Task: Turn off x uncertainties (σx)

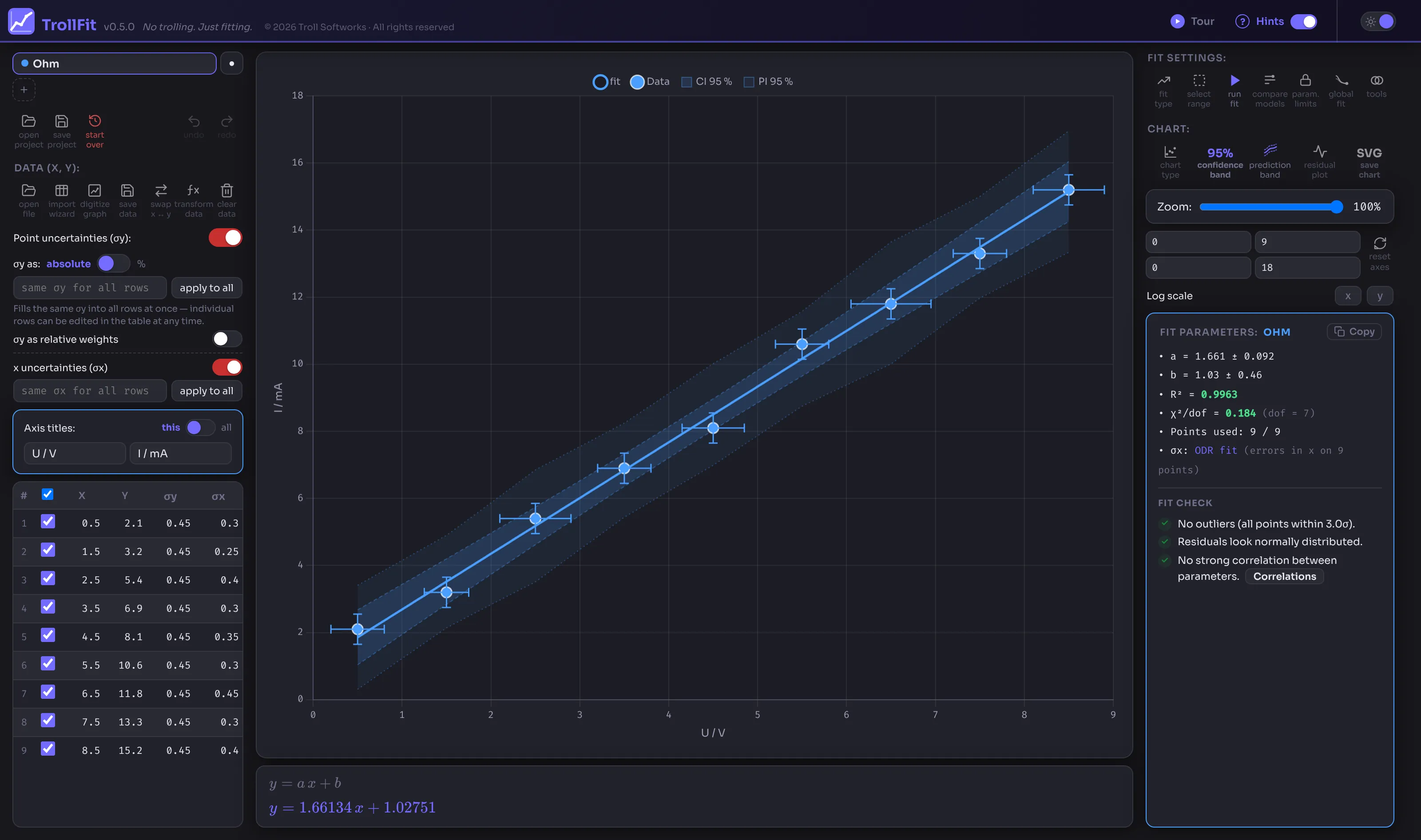Action: (x=227, y=367)
